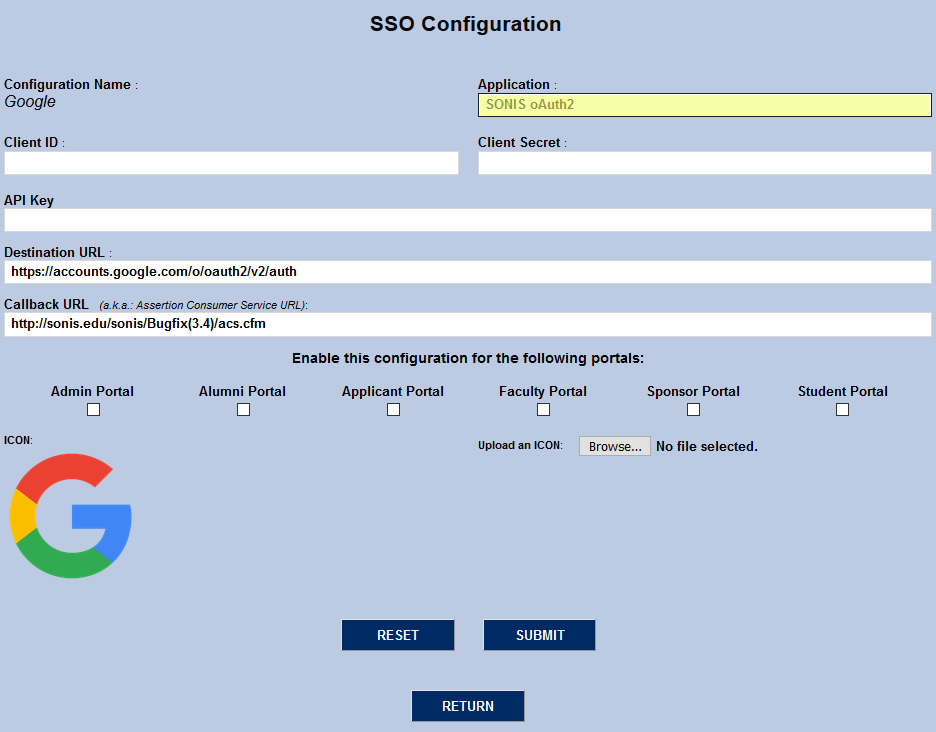Image resolution: width=936 pixels, height=732 pixels.
Task: Check the Sponsor Portal option
Action: [692, 408]
